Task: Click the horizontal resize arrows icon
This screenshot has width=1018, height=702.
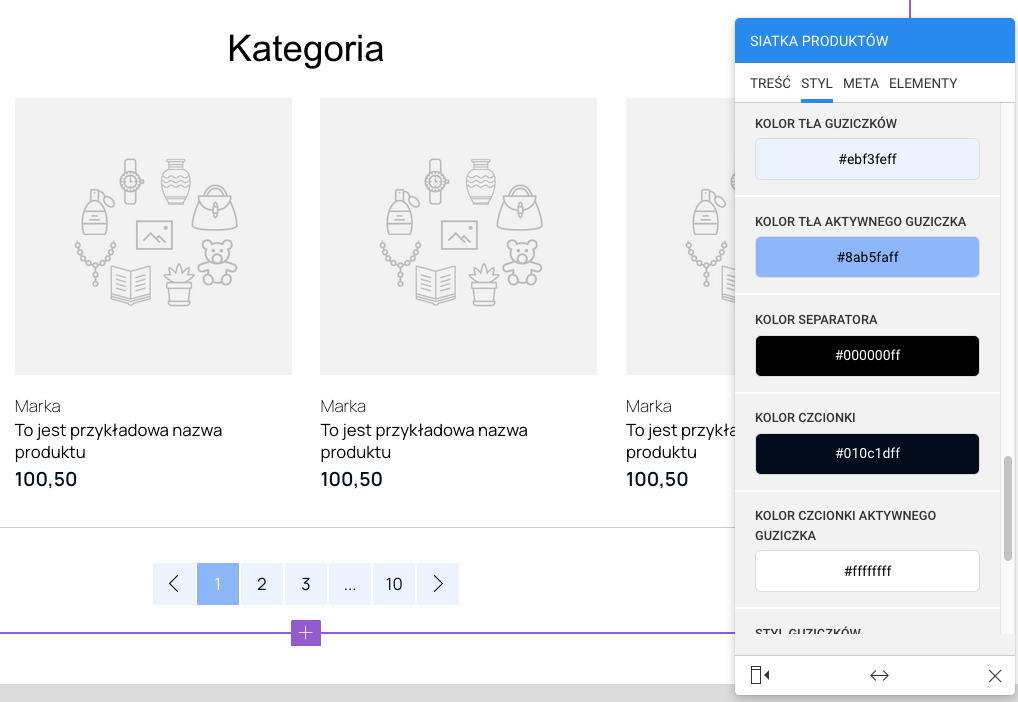Action: tap(879, 676)
